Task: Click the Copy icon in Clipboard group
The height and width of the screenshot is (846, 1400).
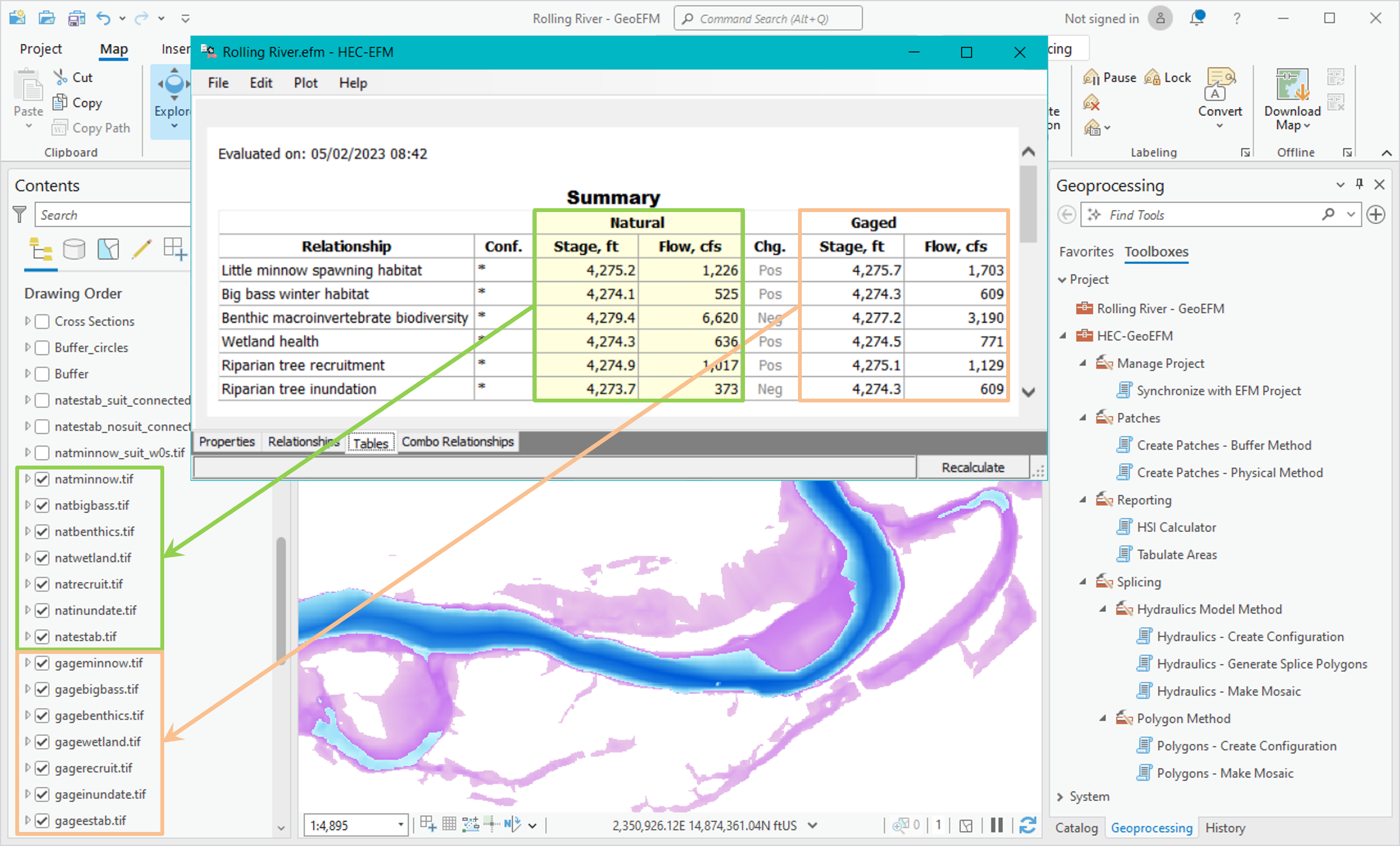Action: 60,102
